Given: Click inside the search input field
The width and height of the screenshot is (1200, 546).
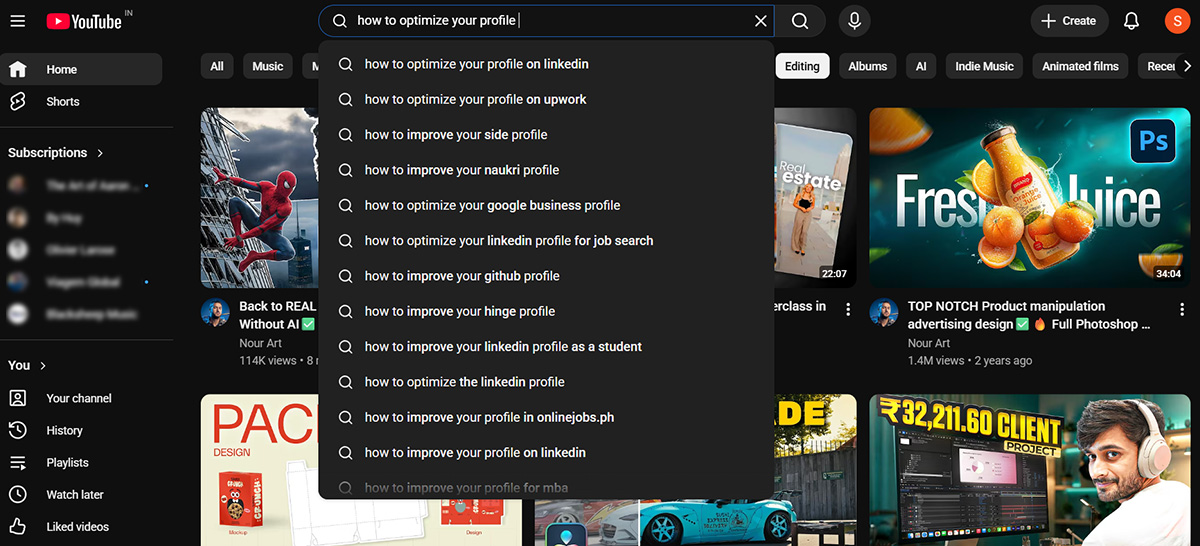Looking at the screenshot, I should pyautogui.click(x=546, y=21).
